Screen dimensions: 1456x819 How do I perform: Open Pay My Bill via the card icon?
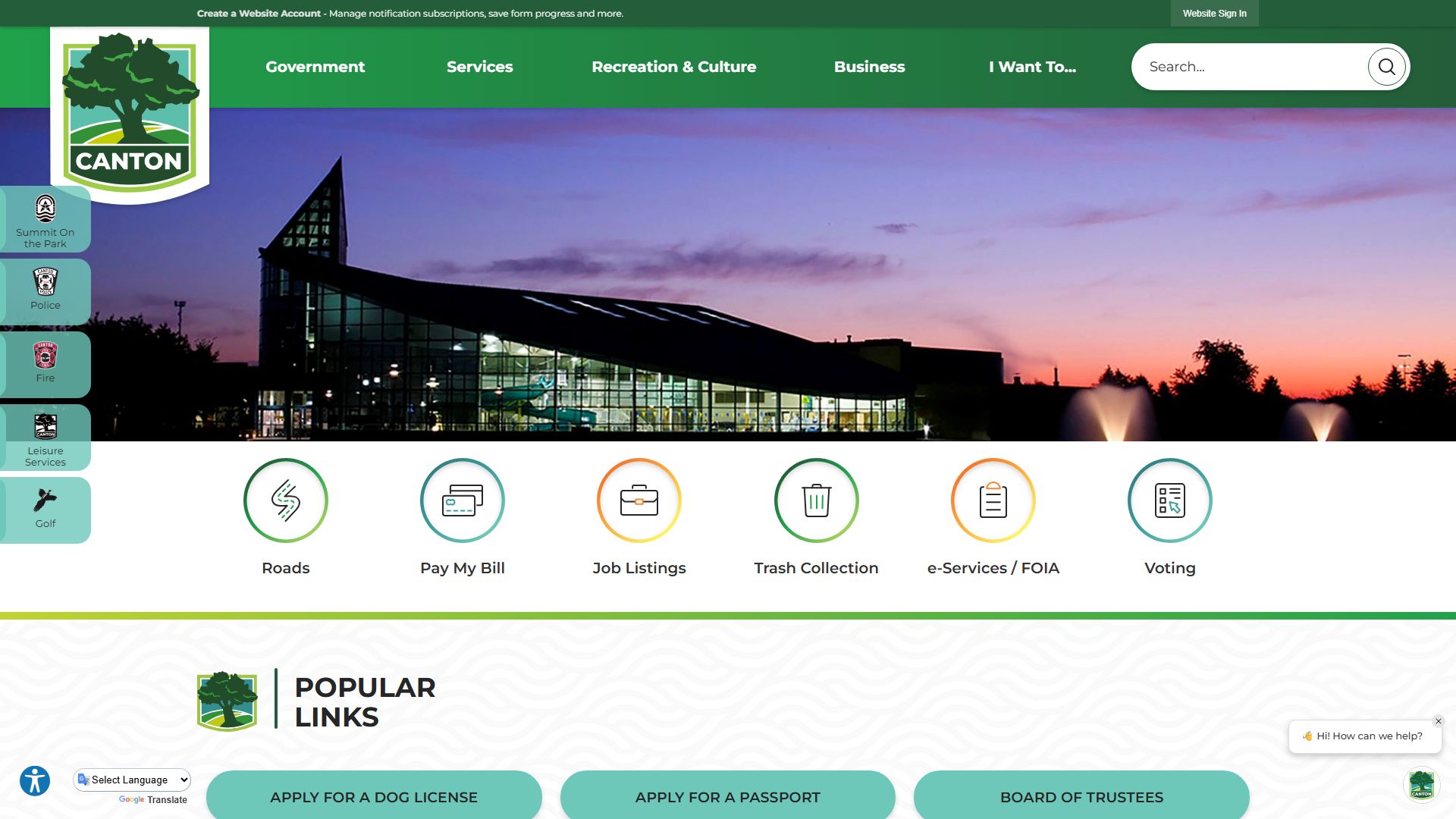tap(462, 500)
